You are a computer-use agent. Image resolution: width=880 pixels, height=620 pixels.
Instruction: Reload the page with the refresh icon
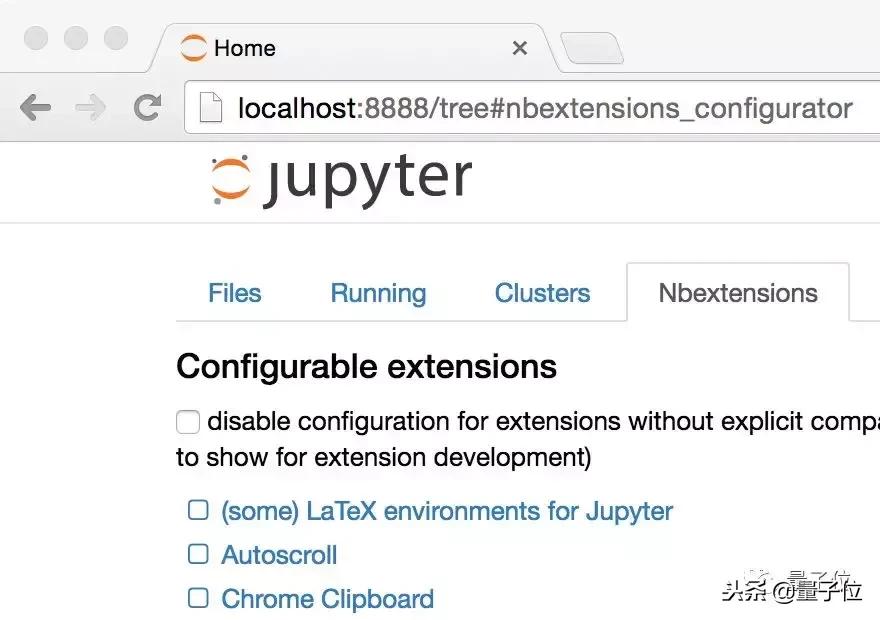pos(148,107)
